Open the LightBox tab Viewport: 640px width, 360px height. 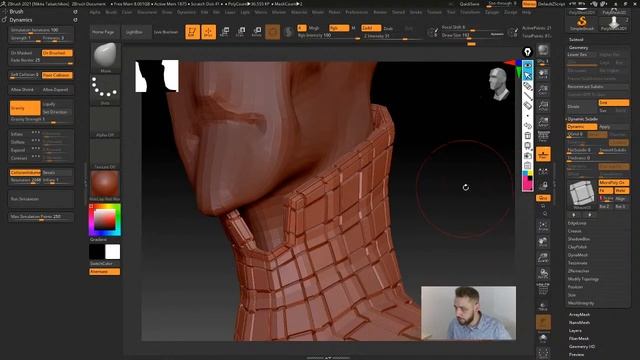[134, 32]
